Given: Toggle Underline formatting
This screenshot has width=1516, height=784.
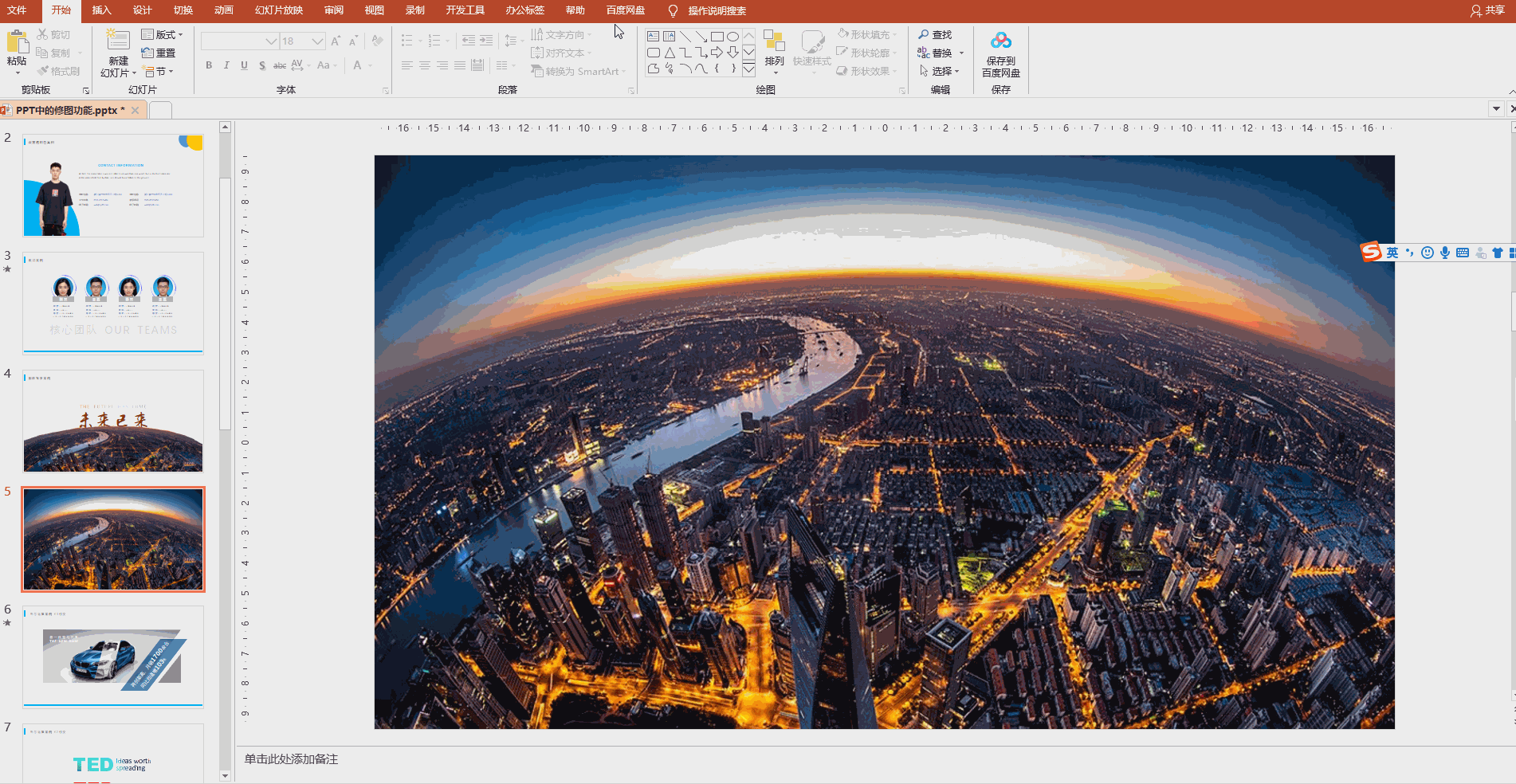Looking at the screenshot, I should click(x=244, y=65).
